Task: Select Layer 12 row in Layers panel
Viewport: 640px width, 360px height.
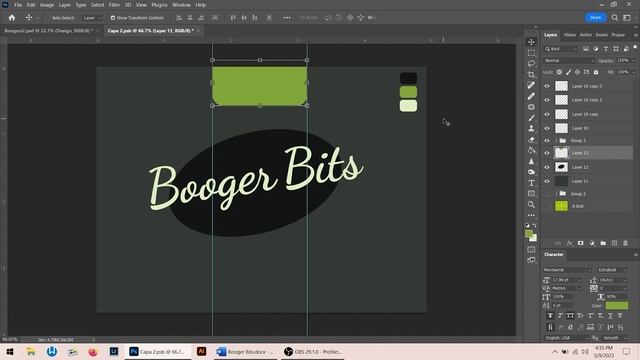Action: pos(587,167)
